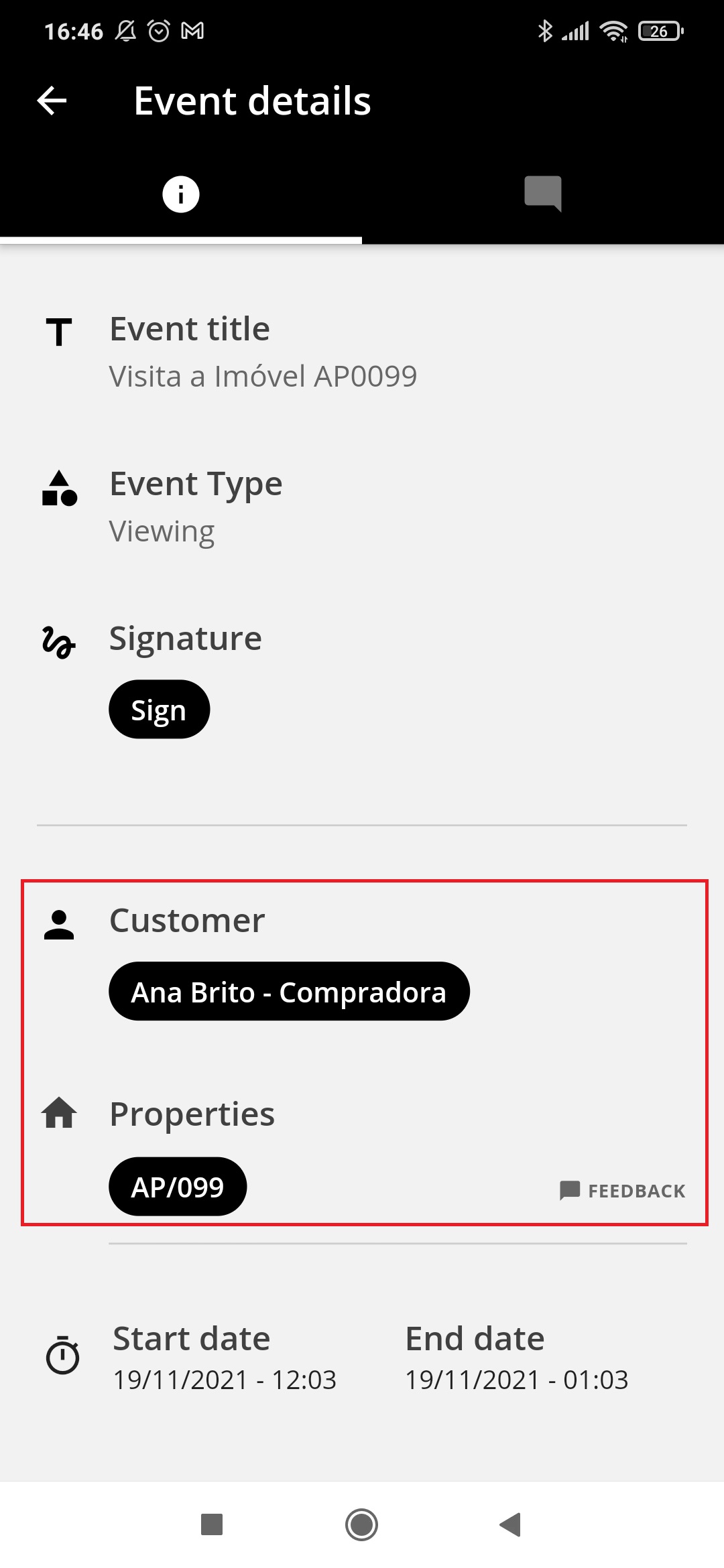Tap the Properties house icon
The image size is (724, 1568).
(x=59, y=1113)
